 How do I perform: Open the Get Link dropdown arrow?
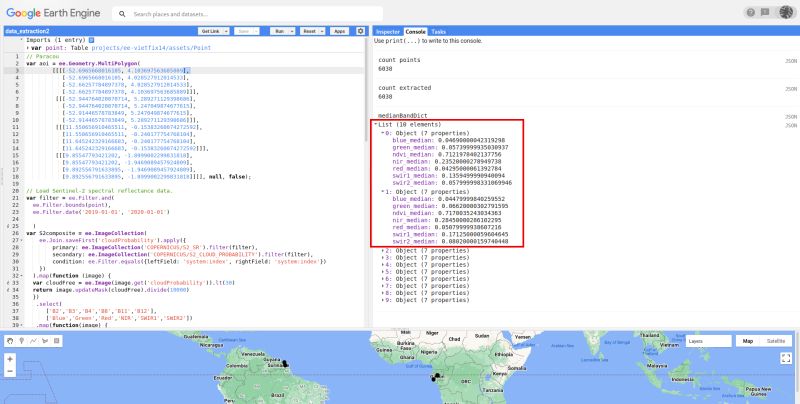pos(226,31)
